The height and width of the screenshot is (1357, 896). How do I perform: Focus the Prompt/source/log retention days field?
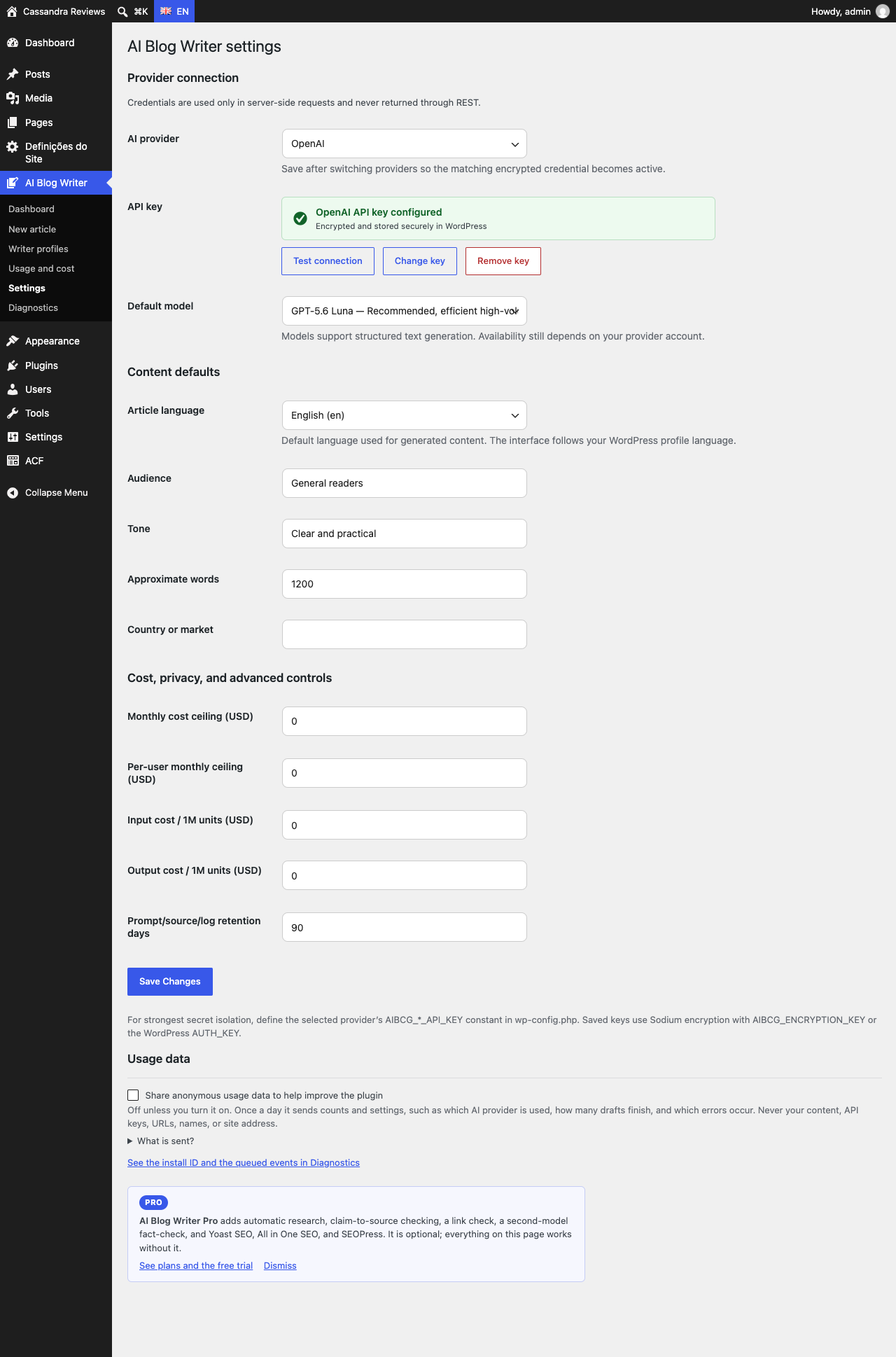405,927
